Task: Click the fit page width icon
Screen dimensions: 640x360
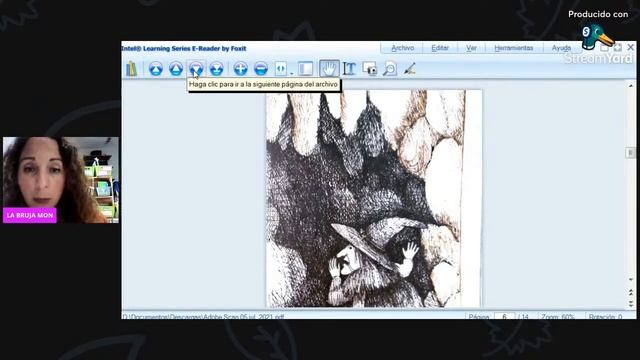Action: (x=281, y=69)
